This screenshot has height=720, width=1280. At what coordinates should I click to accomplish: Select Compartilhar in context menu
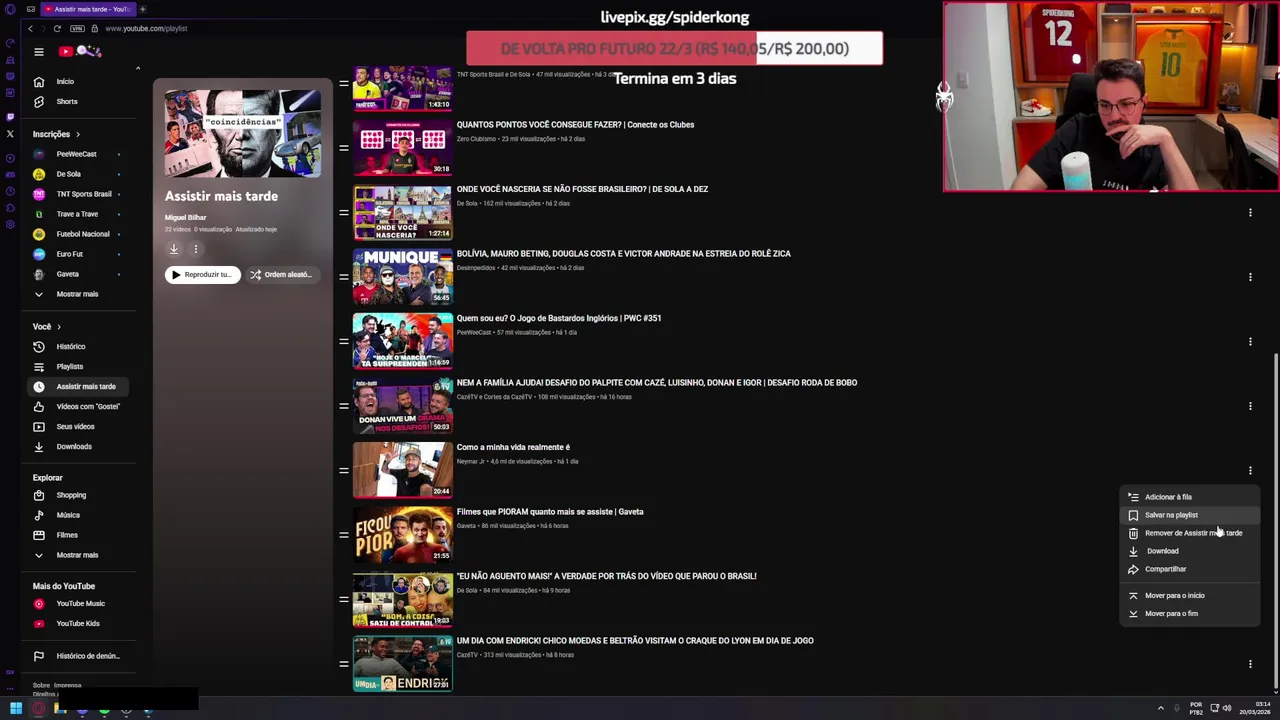pyautogui.click(x=1189, y=569)
